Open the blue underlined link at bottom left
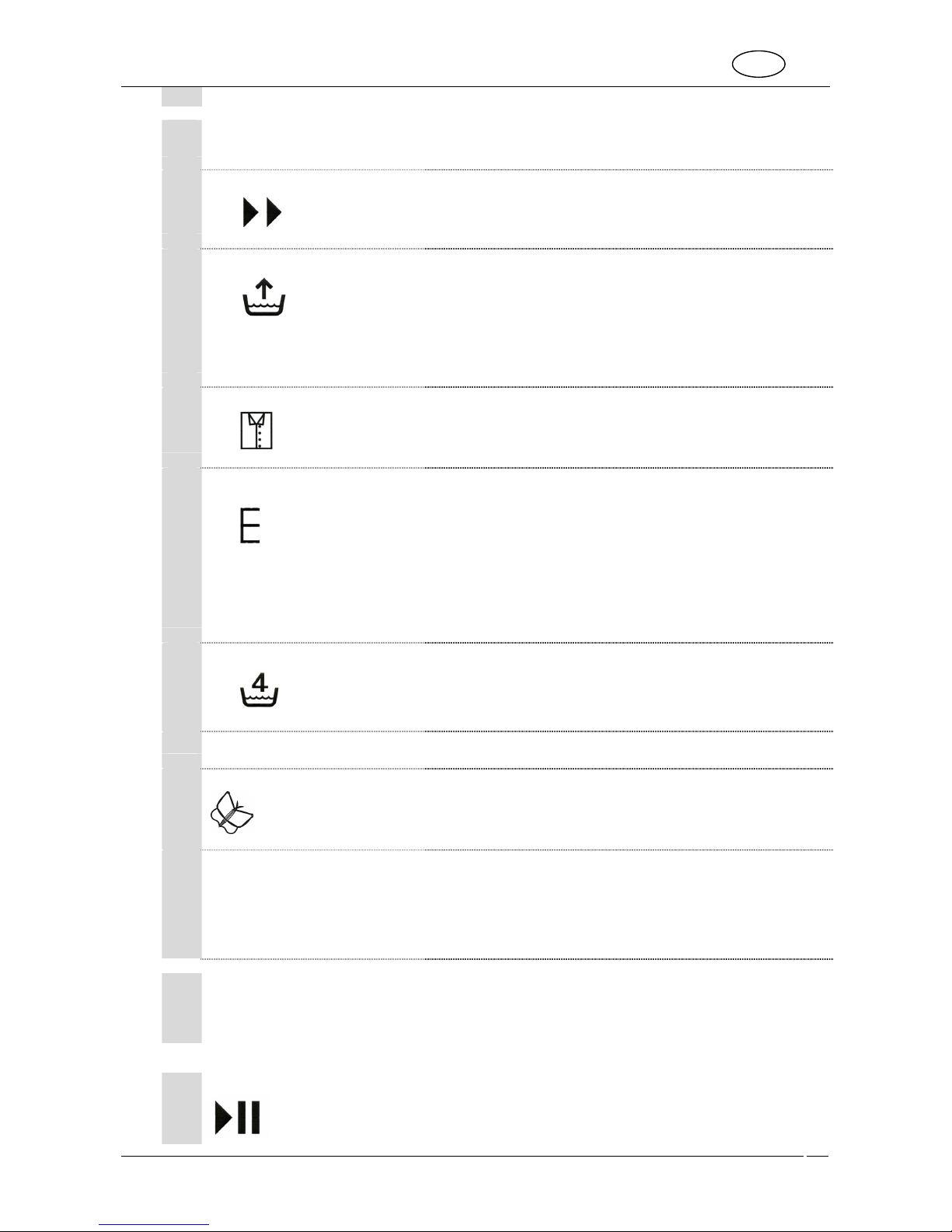Screen dimensions: 952x1232 [154, 1224]
